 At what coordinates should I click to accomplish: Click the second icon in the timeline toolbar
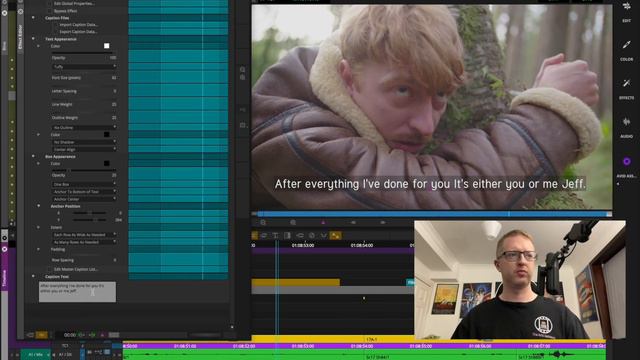coord(264,236)
